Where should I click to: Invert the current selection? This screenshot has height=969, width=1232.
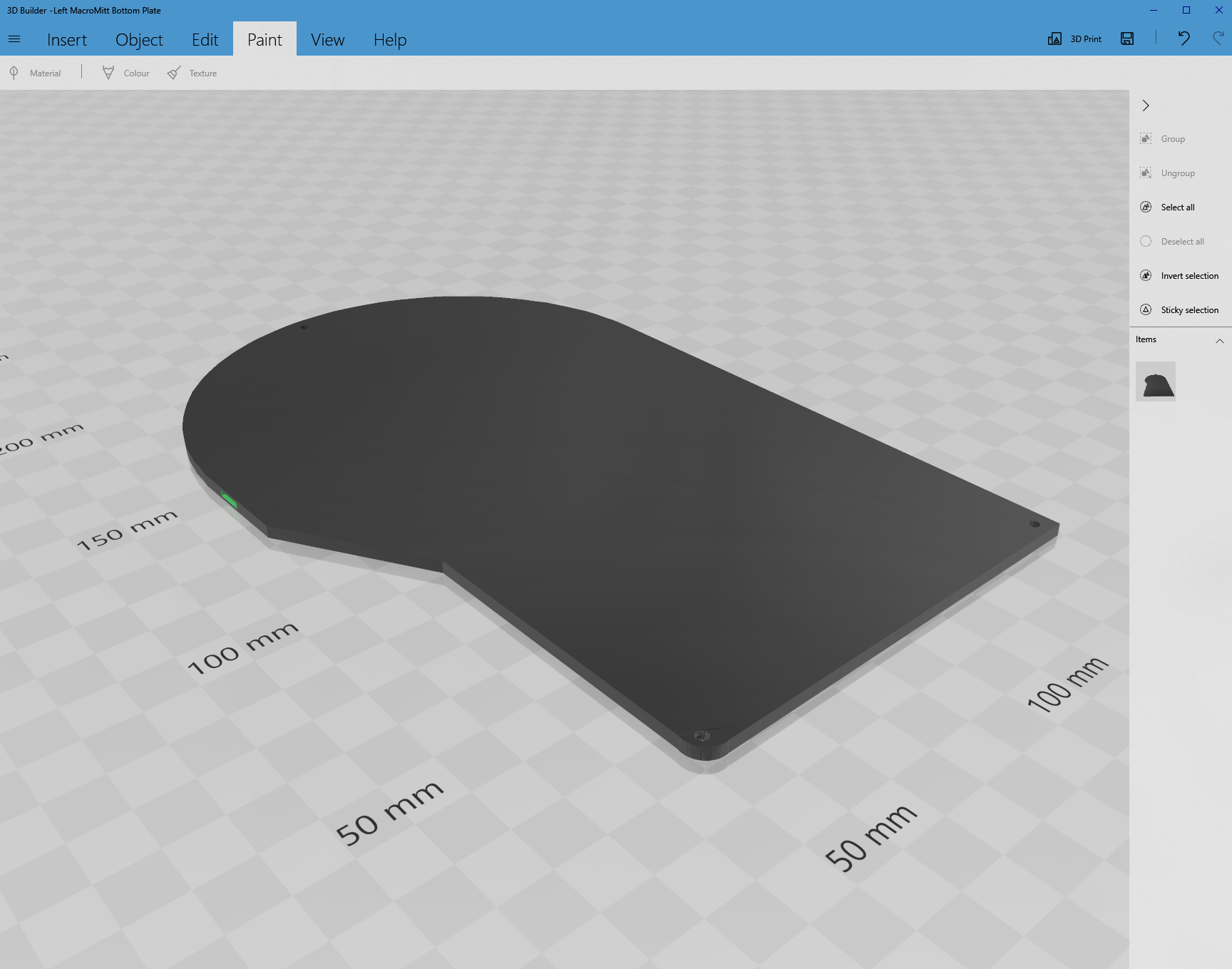1179,276
